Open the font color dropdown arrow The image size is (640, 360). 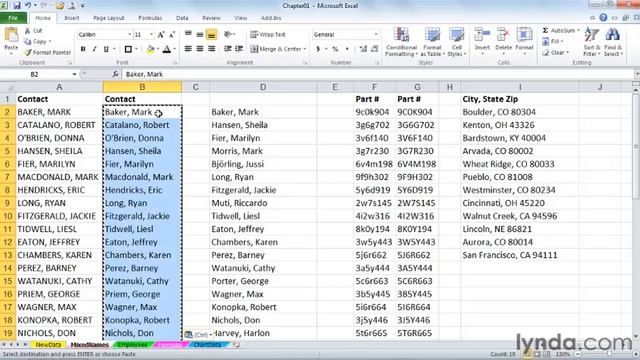175,49
